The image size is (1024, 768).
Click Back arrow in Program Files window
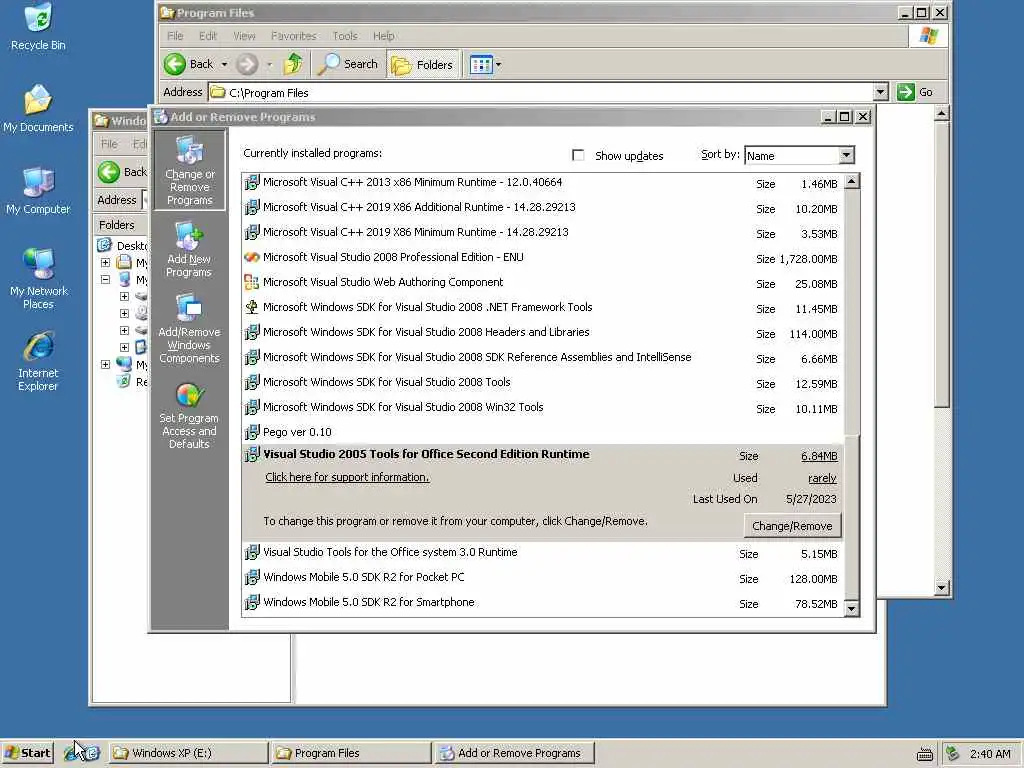(x=175, y=64)
